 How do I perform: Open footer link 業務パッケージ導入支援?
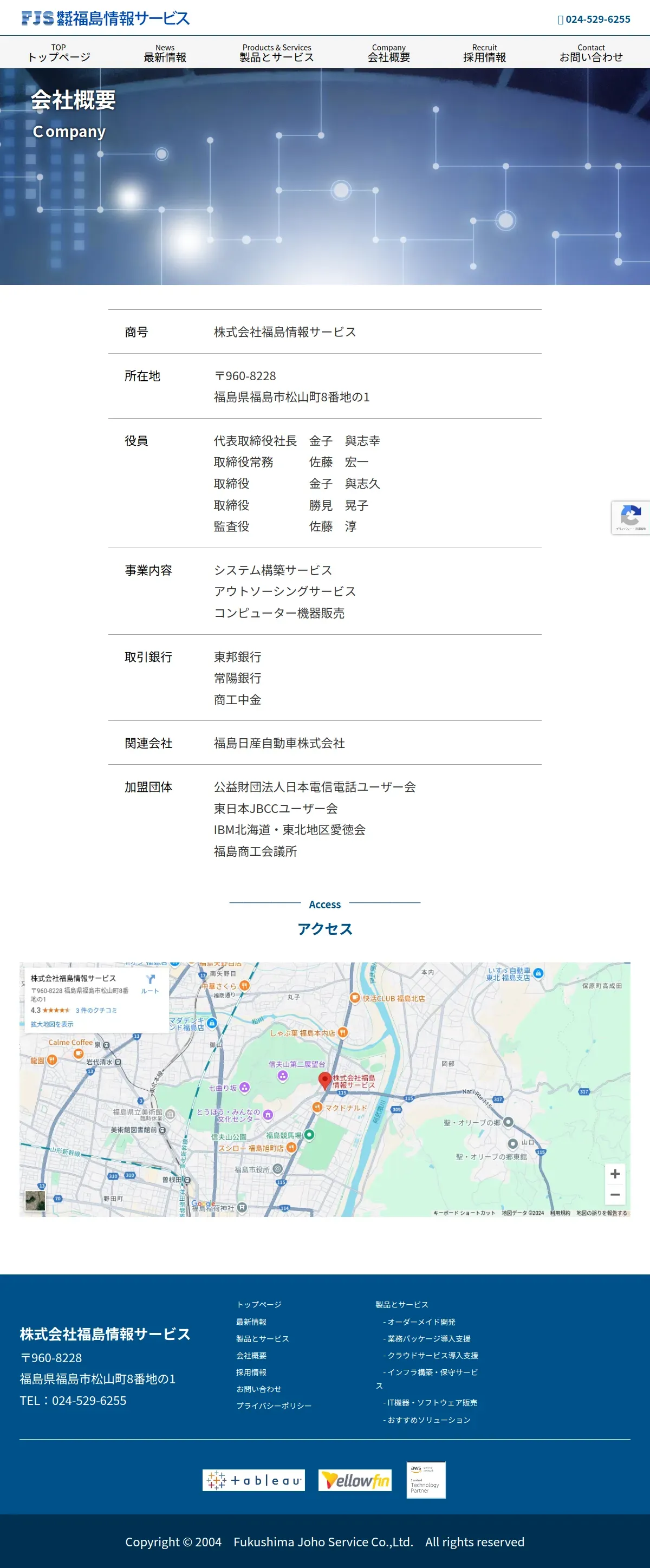click(427, 1338)
